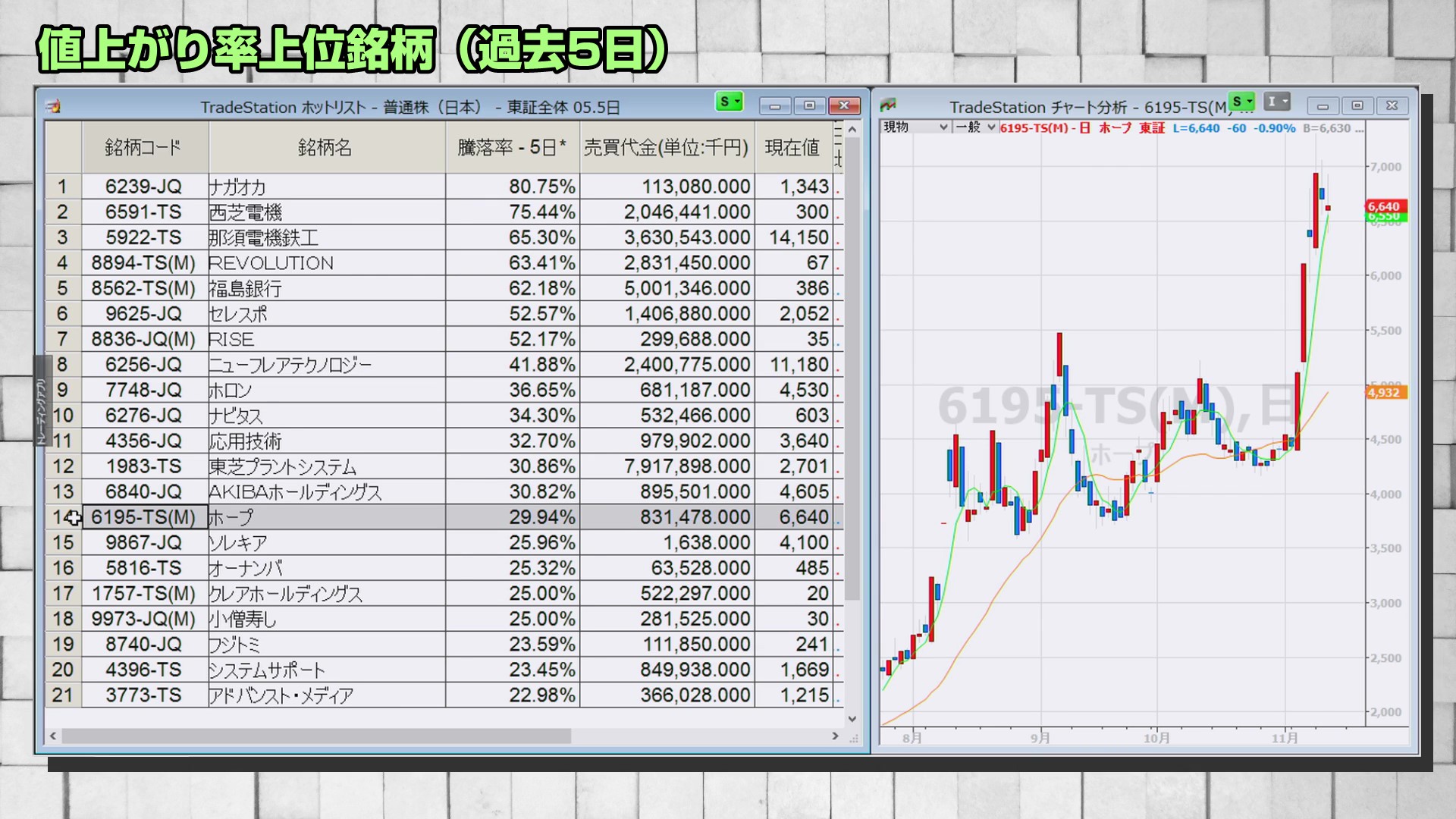Select the 福島銀行 row
Screen dimensions: 1456x819
(245, 288)
